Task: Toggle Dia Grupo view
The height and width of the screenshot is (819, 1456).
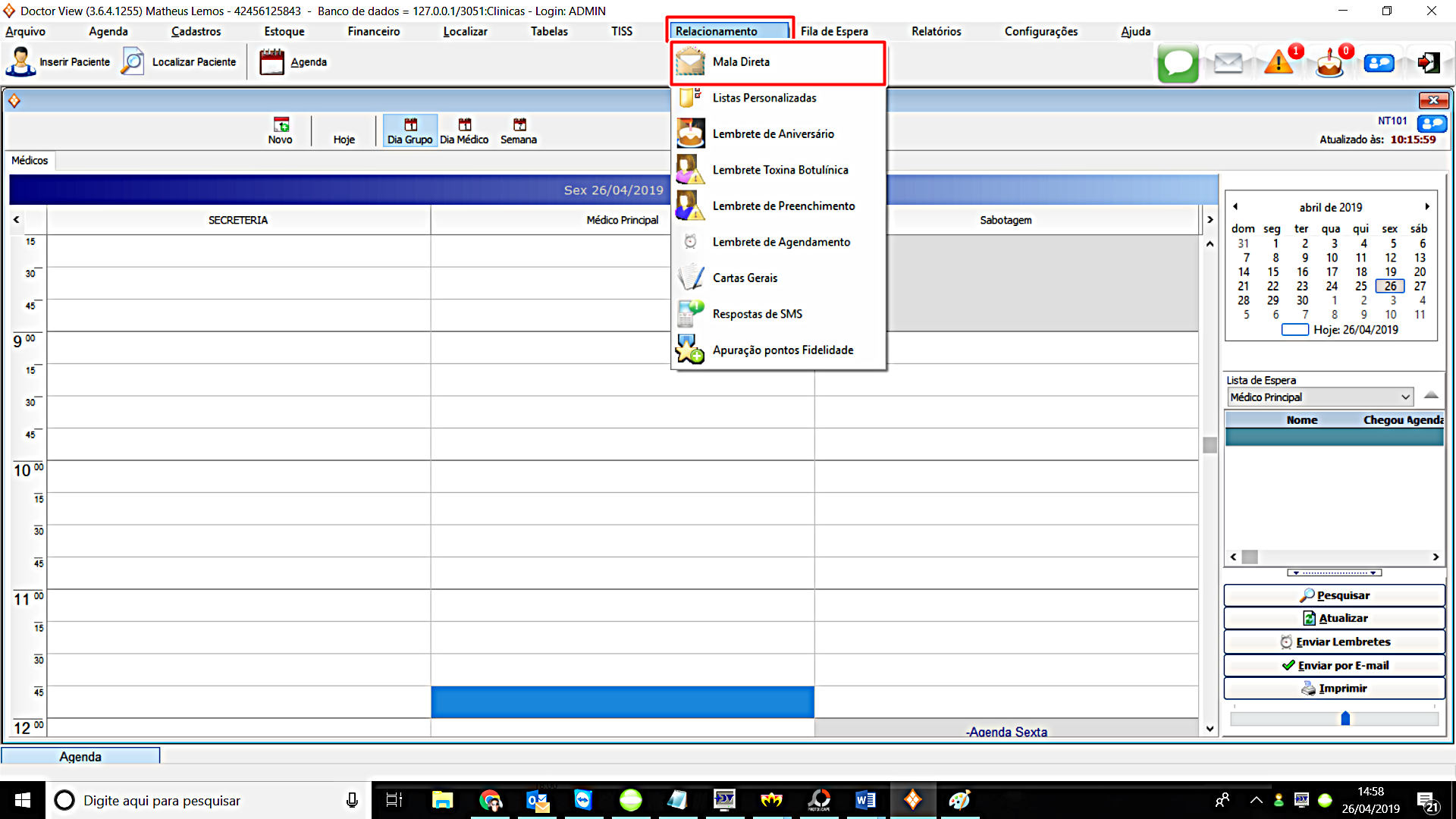Action: click(x=409, y=130)
